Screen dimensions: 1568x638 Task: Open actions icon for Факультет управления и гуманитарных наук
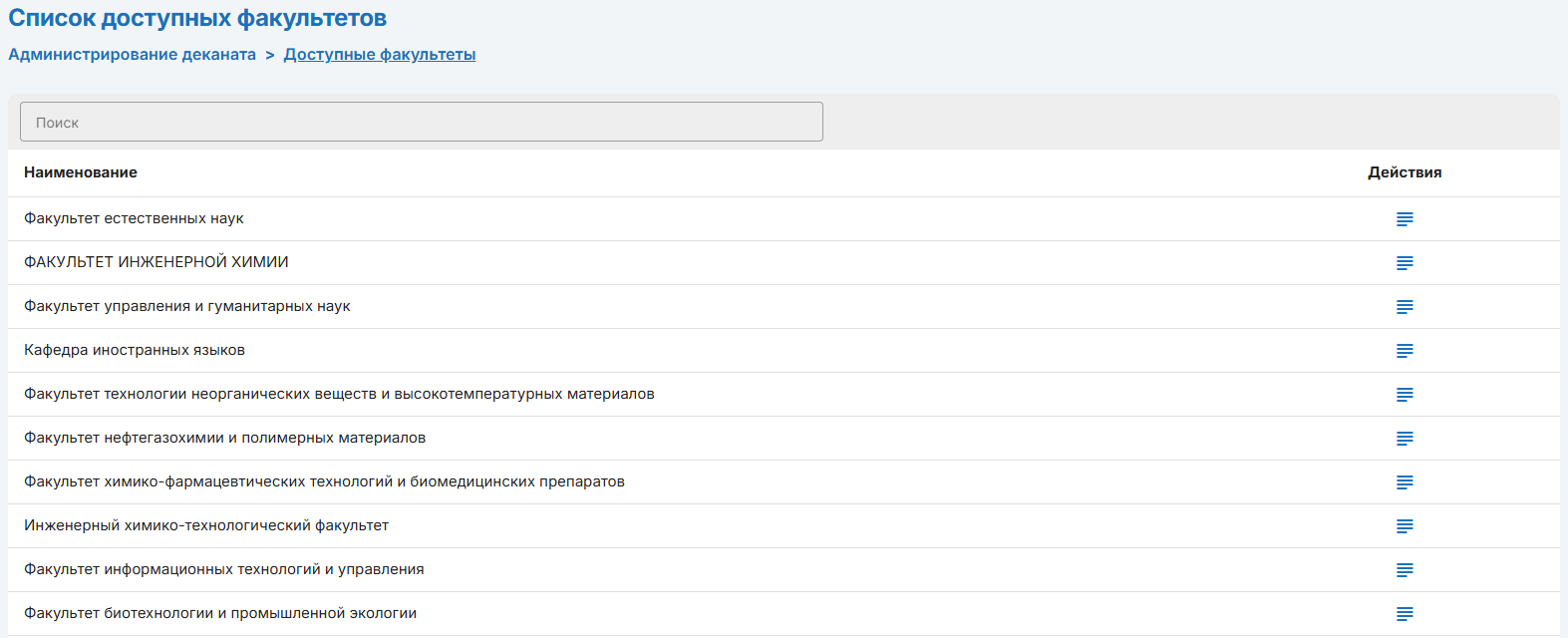1405,307
